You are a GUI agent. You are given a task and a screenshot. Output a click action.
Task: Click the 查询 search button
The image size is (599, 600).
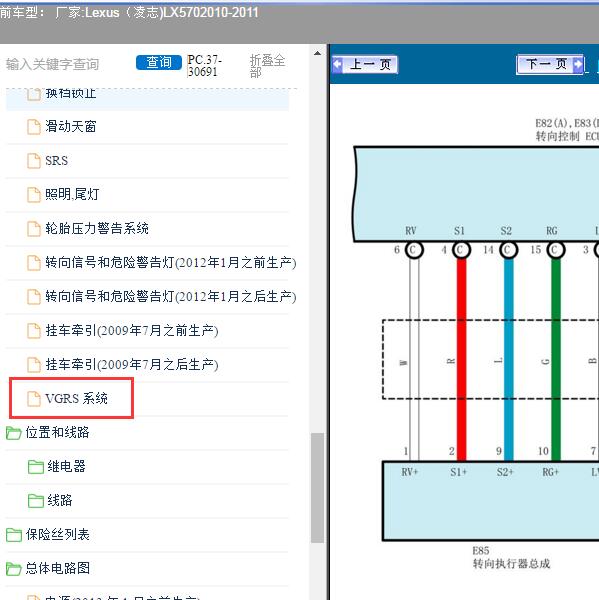tap(159, 62)
